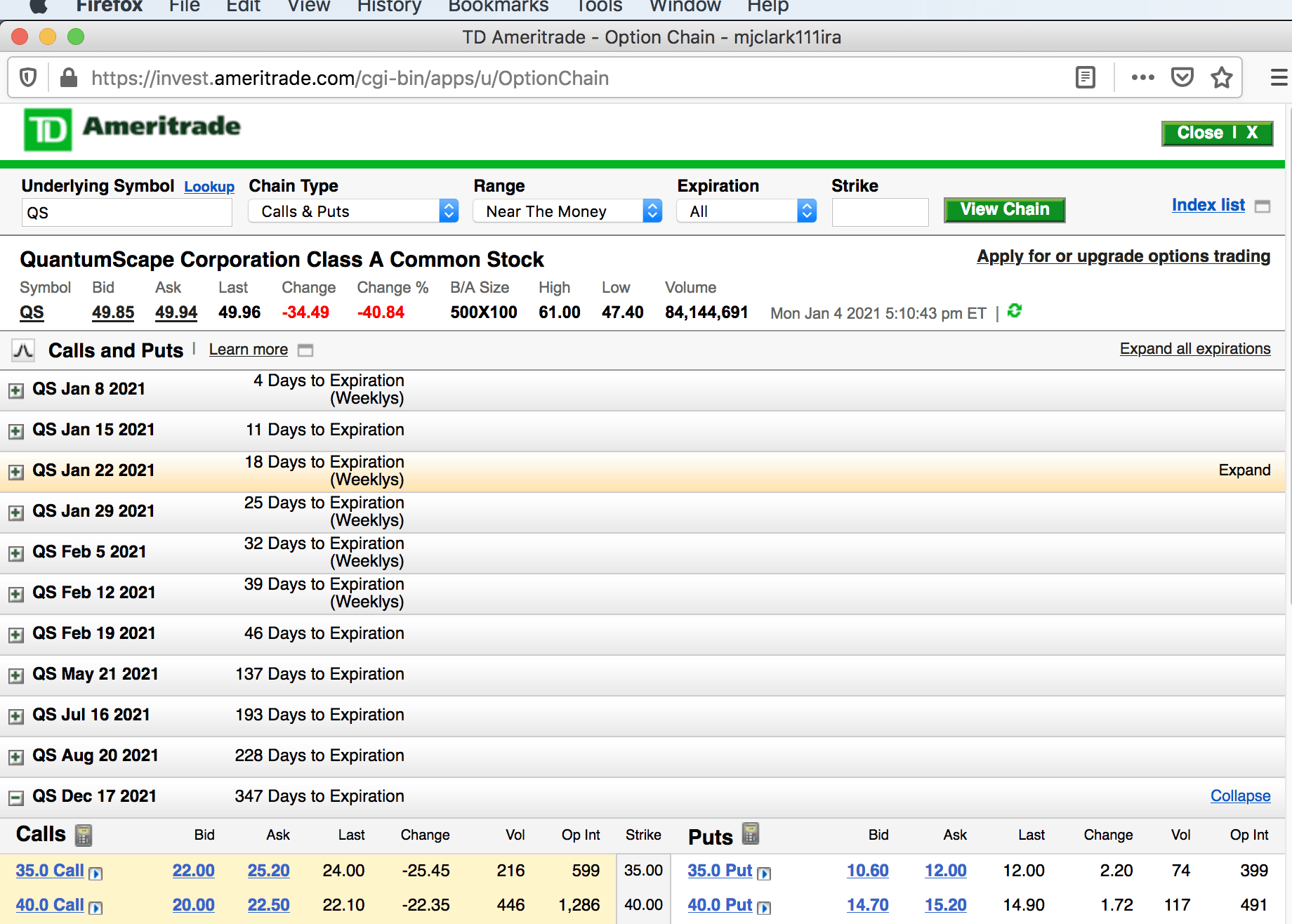Expand the QS Jan 15 2021 expiration
Screen dimensions: 1292x924
point(15,431)
